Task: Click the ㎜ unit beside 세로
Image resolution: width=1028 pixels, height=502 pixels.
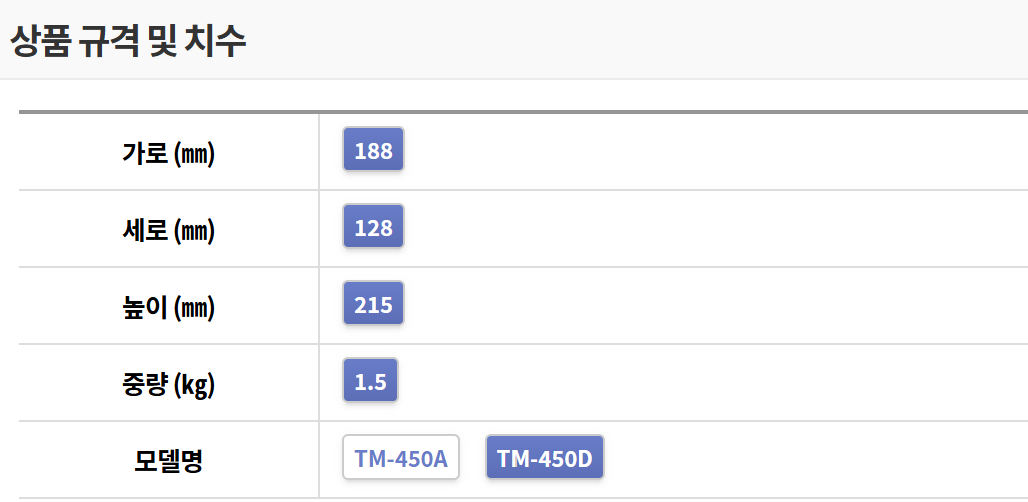Action: pos(194,231)
